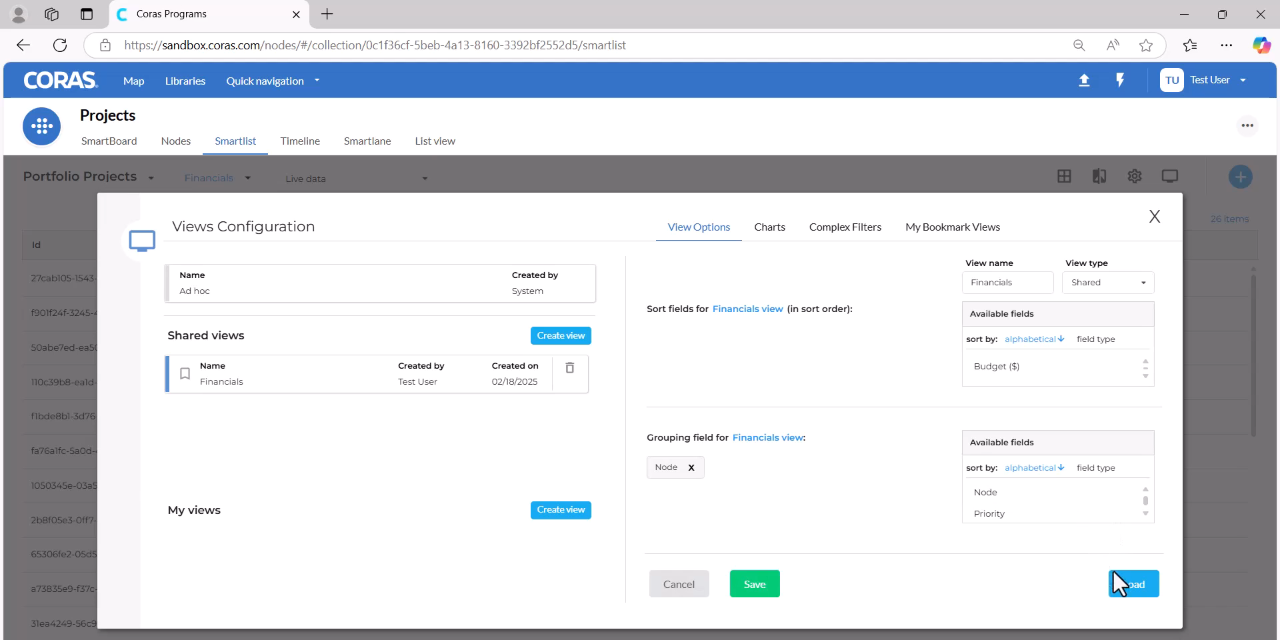Click the CORAS logo

pyautogui.click(x=61, y=80)
